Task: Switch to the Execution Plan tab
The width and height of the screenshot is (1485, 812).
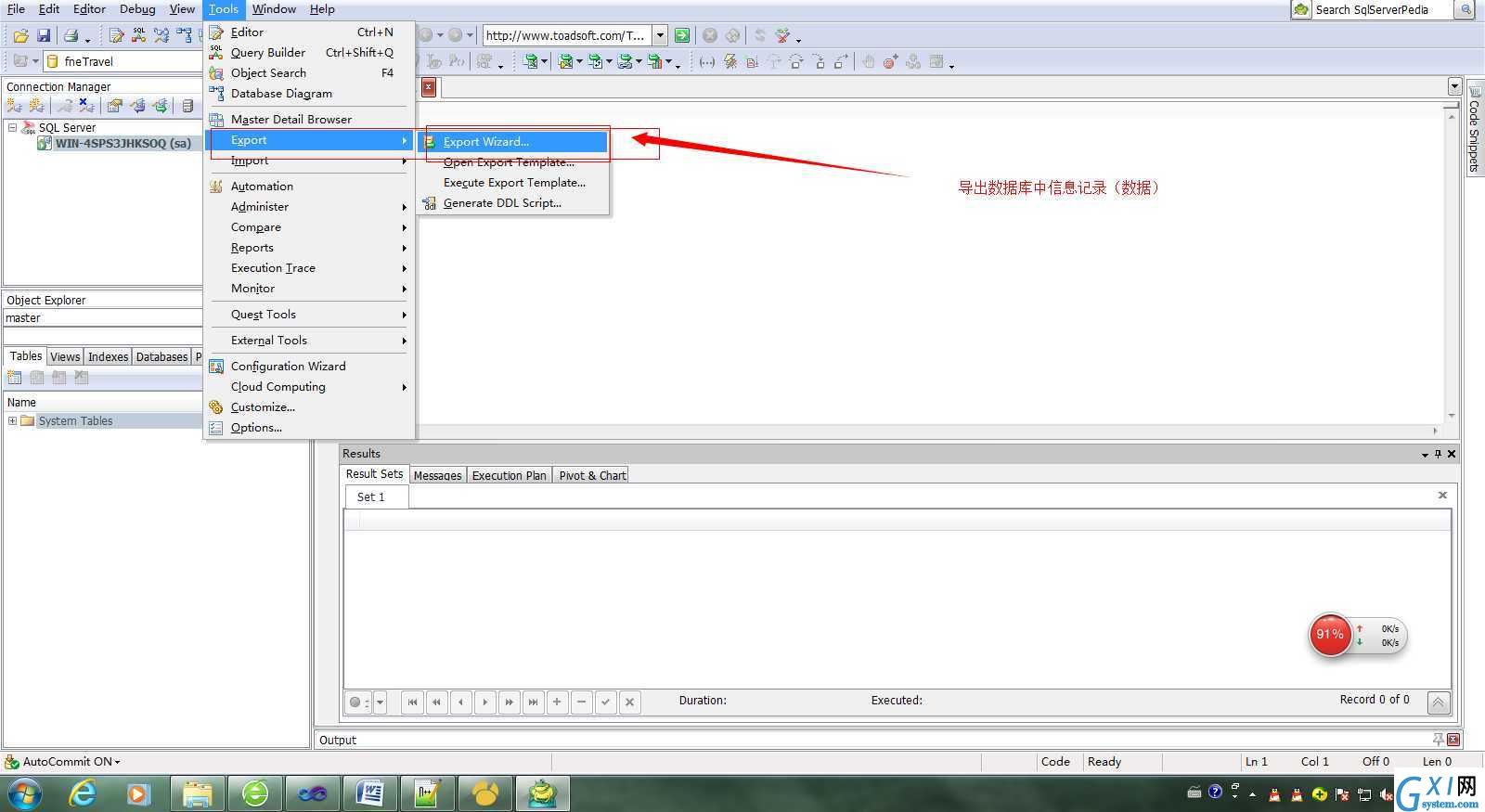Action: coord(509,475)
